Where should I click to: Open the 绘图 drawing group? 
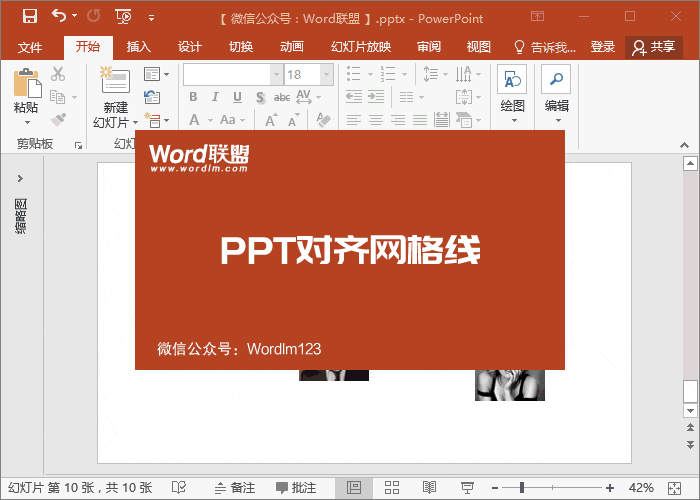(x=512, y=95)
